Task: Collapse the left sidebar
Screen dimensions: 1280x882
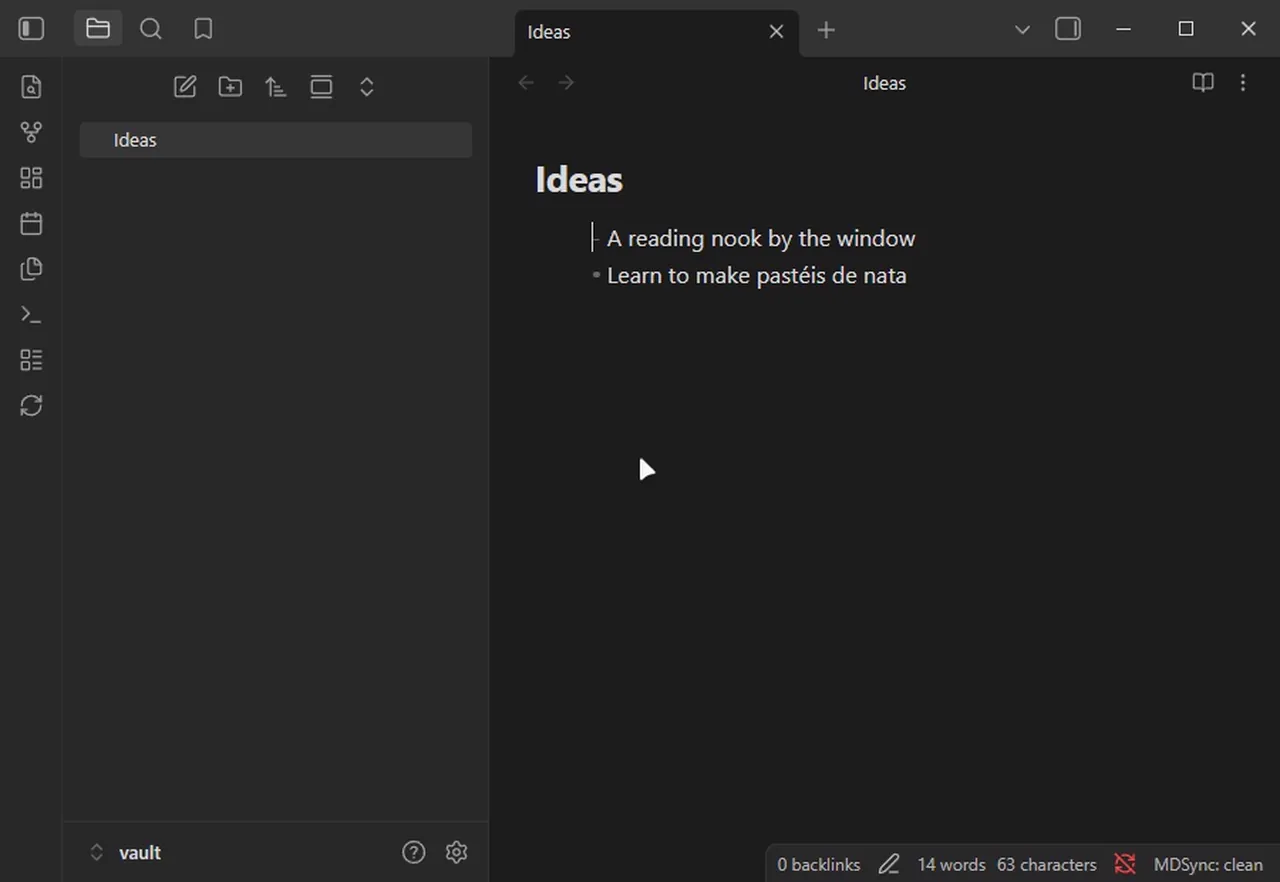Action: point(31,29)
